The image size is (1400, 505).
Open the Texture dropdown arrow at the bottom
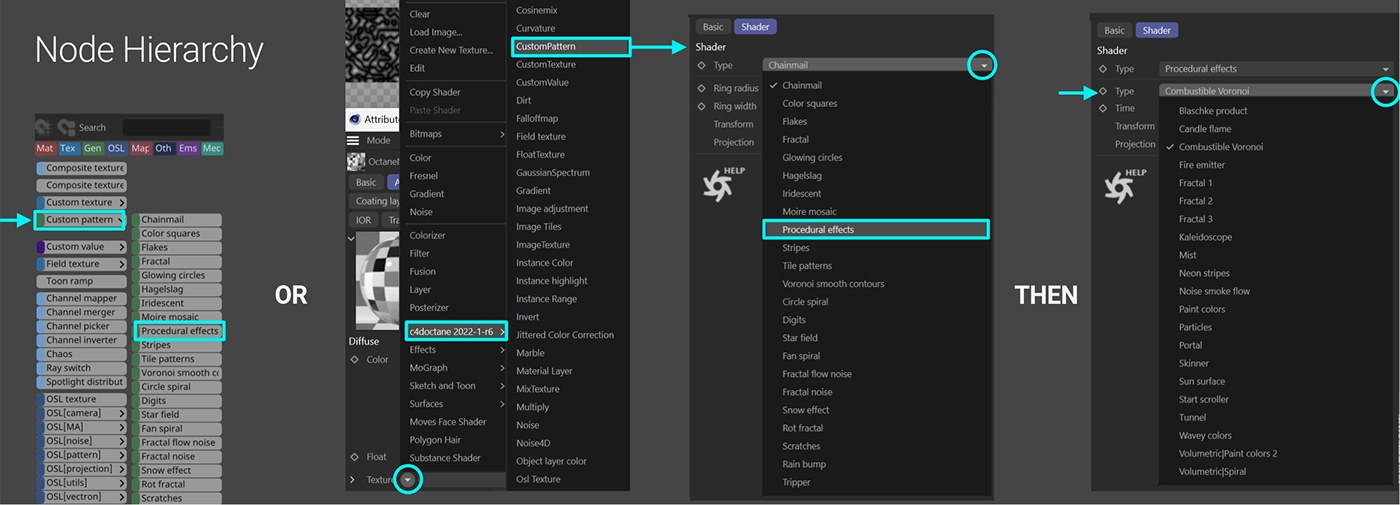(407, 480)
